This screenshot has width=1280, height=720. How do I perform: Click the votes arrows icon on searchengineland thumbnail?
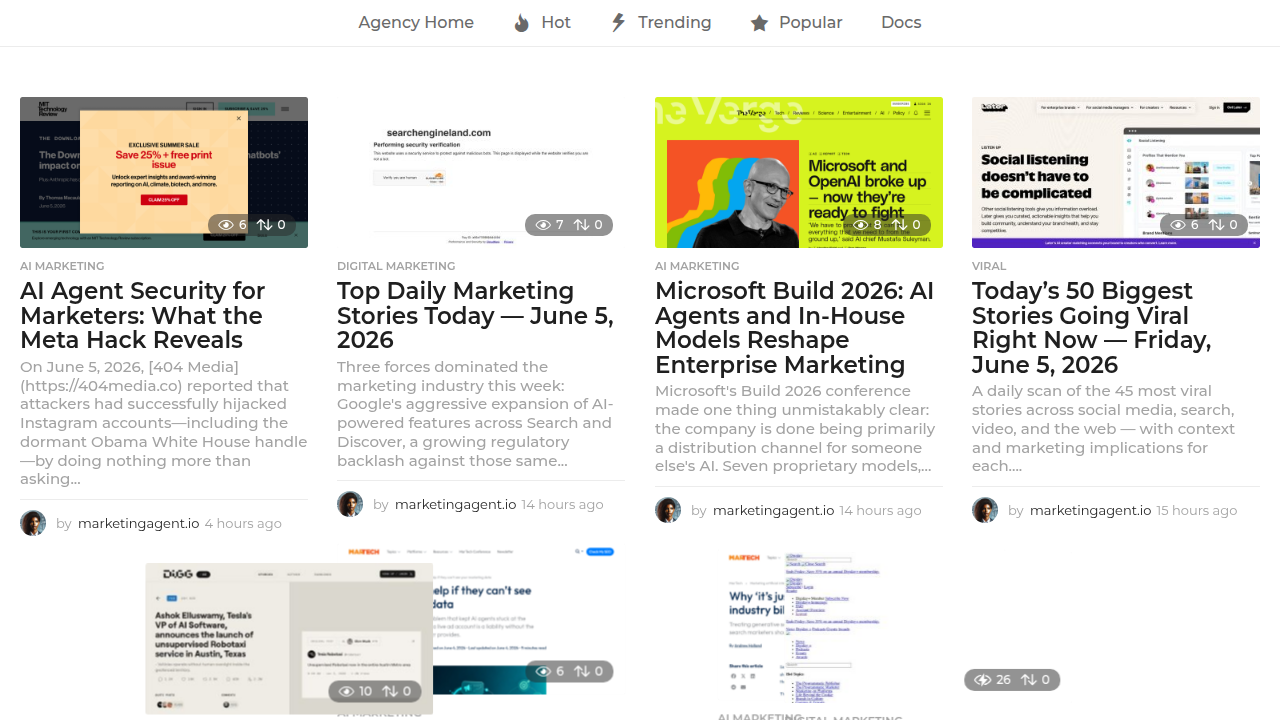click(x=581, y=225)
